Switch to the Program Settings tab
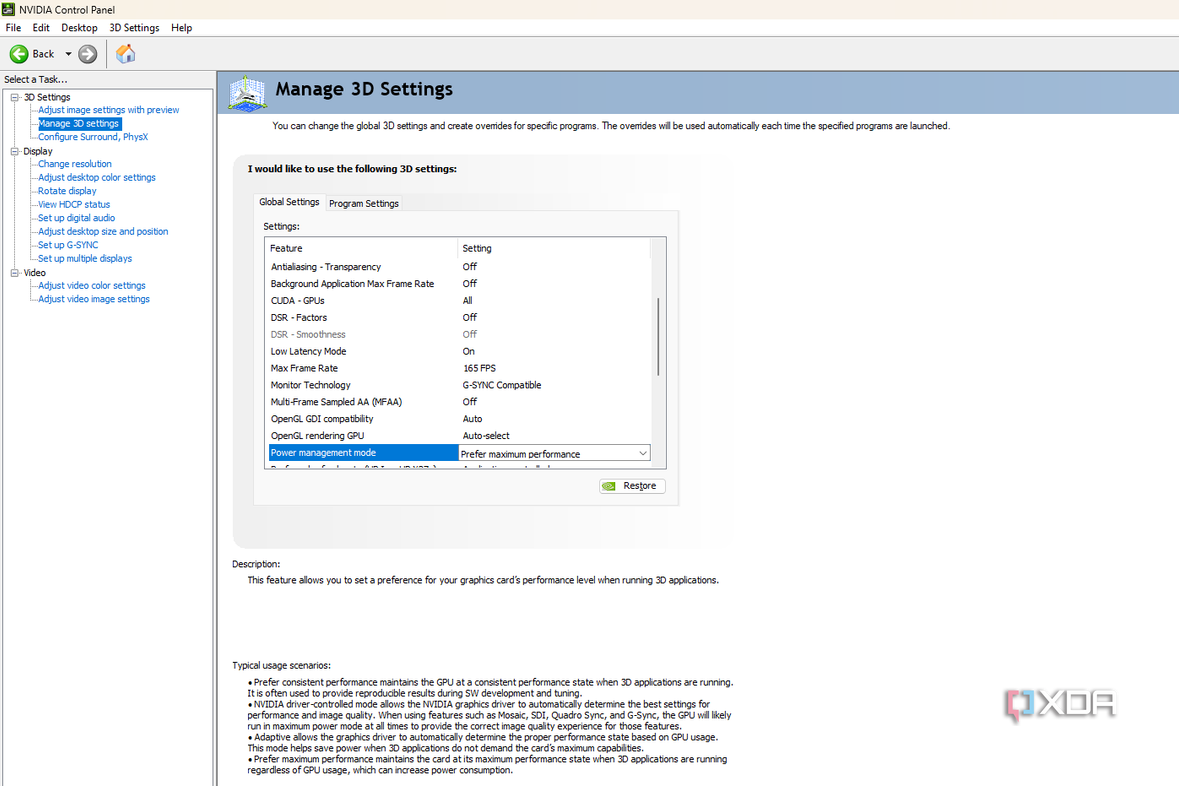Viewport: 1179px width, 786px height. (364, 204)
